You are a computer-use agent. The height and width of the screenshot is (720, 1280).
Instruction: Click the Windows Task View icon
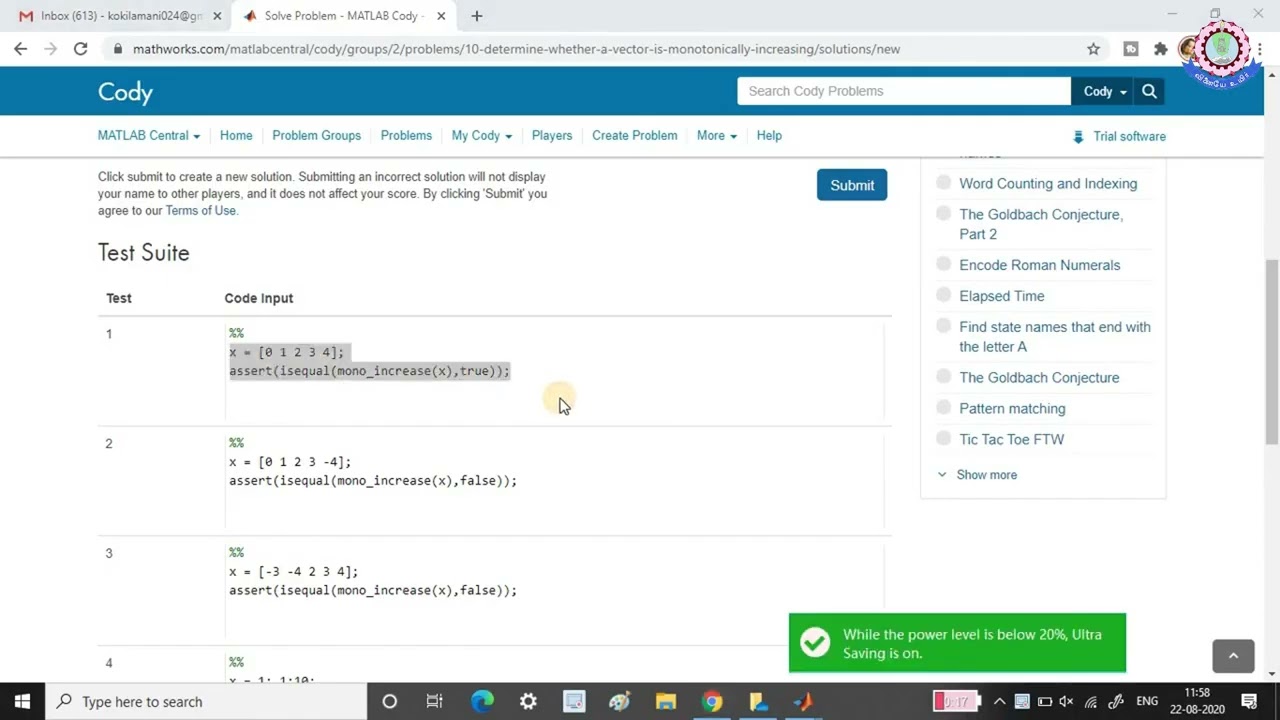[435, 701]
